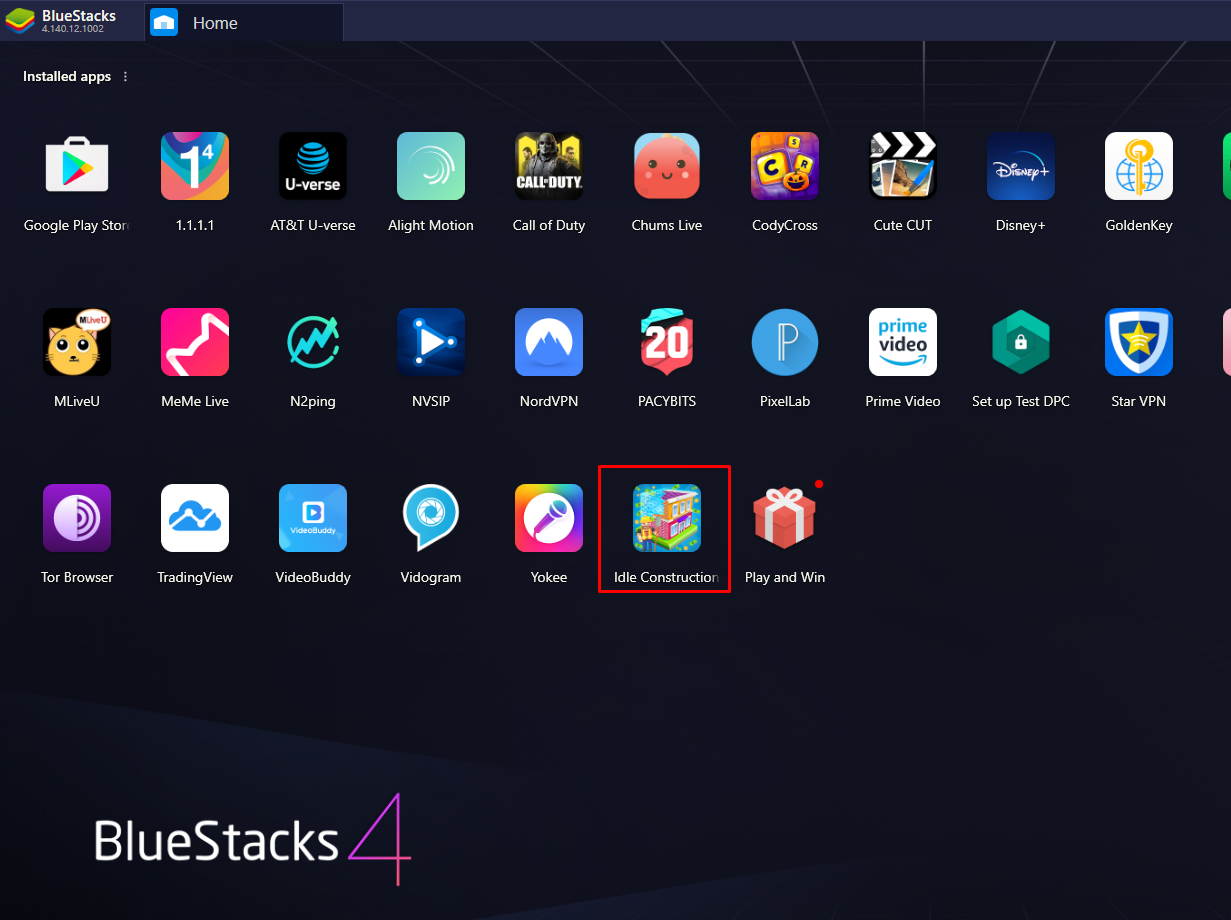
Task: Launch the 1.1.1.1 app
Action: (x=195, y=166)
